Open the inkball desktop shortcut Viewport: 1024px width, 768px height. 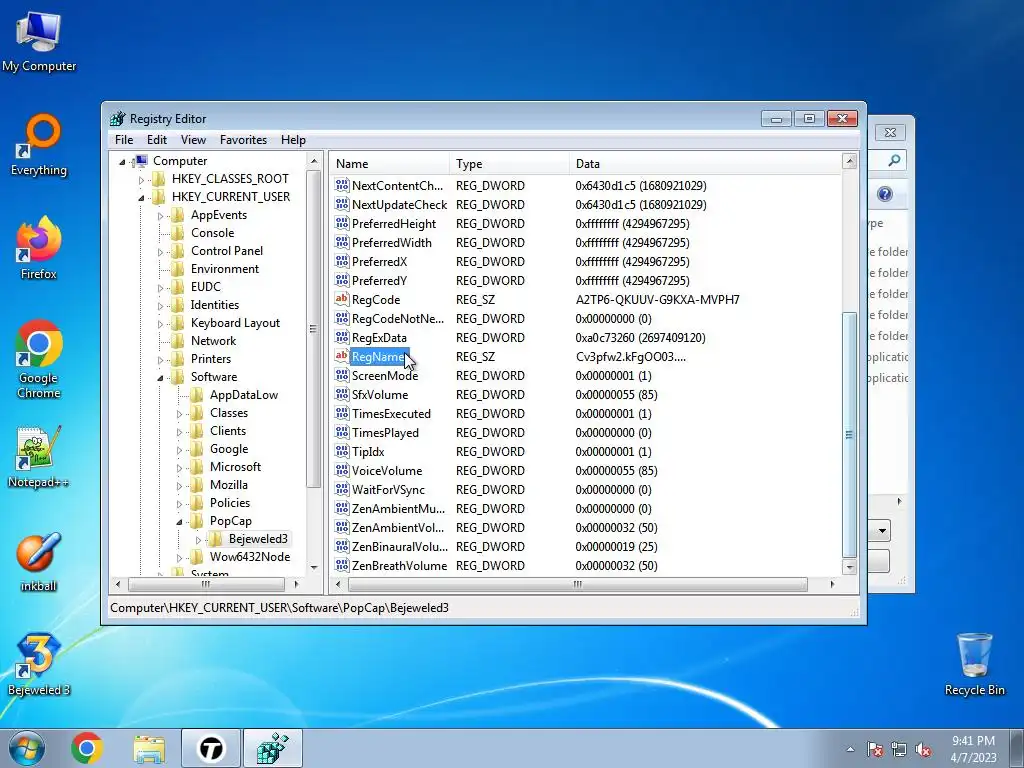(x=39, y=562)
